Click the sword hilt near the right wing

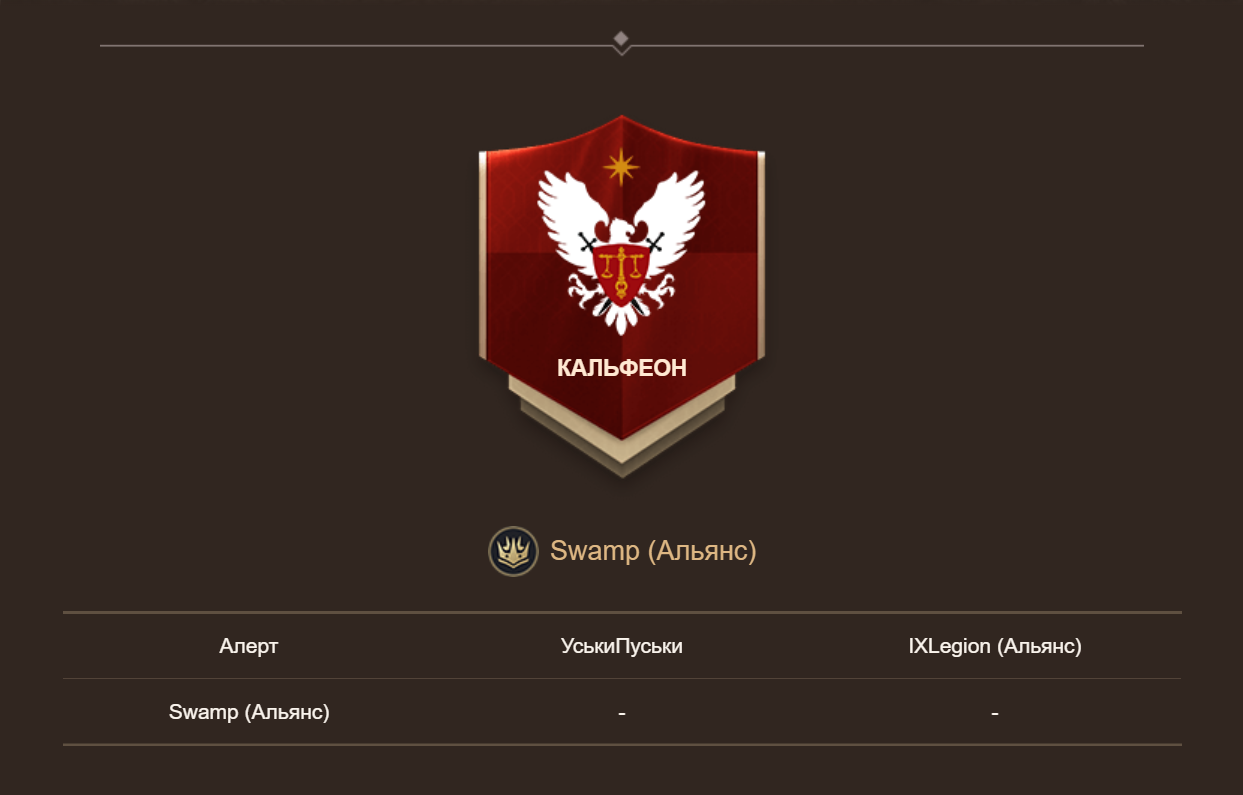click(655, 242)
